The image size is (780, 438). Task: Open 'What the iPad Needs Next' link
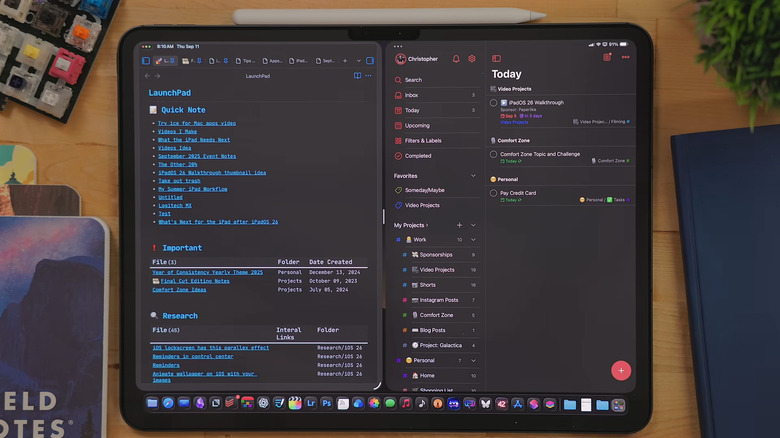[x=194, y=140]
